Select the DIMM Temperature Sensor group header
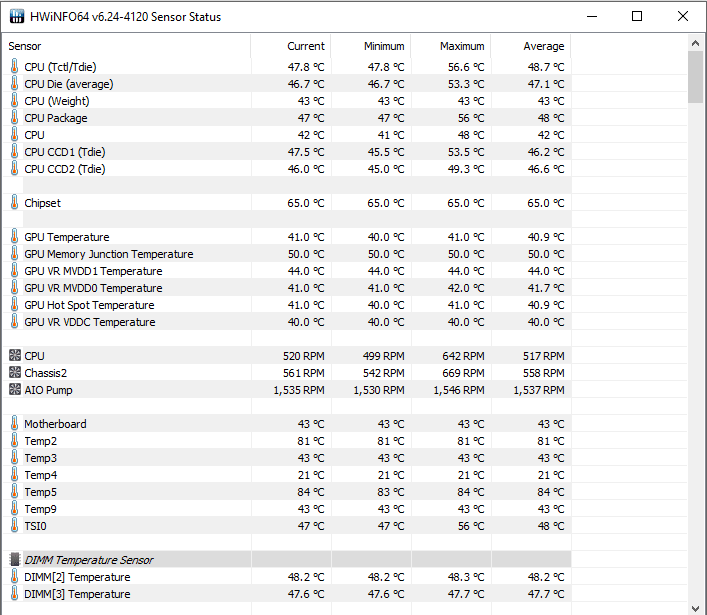Image resolution: width=707 pixels, height=615 pixels. tap(89, 560)
